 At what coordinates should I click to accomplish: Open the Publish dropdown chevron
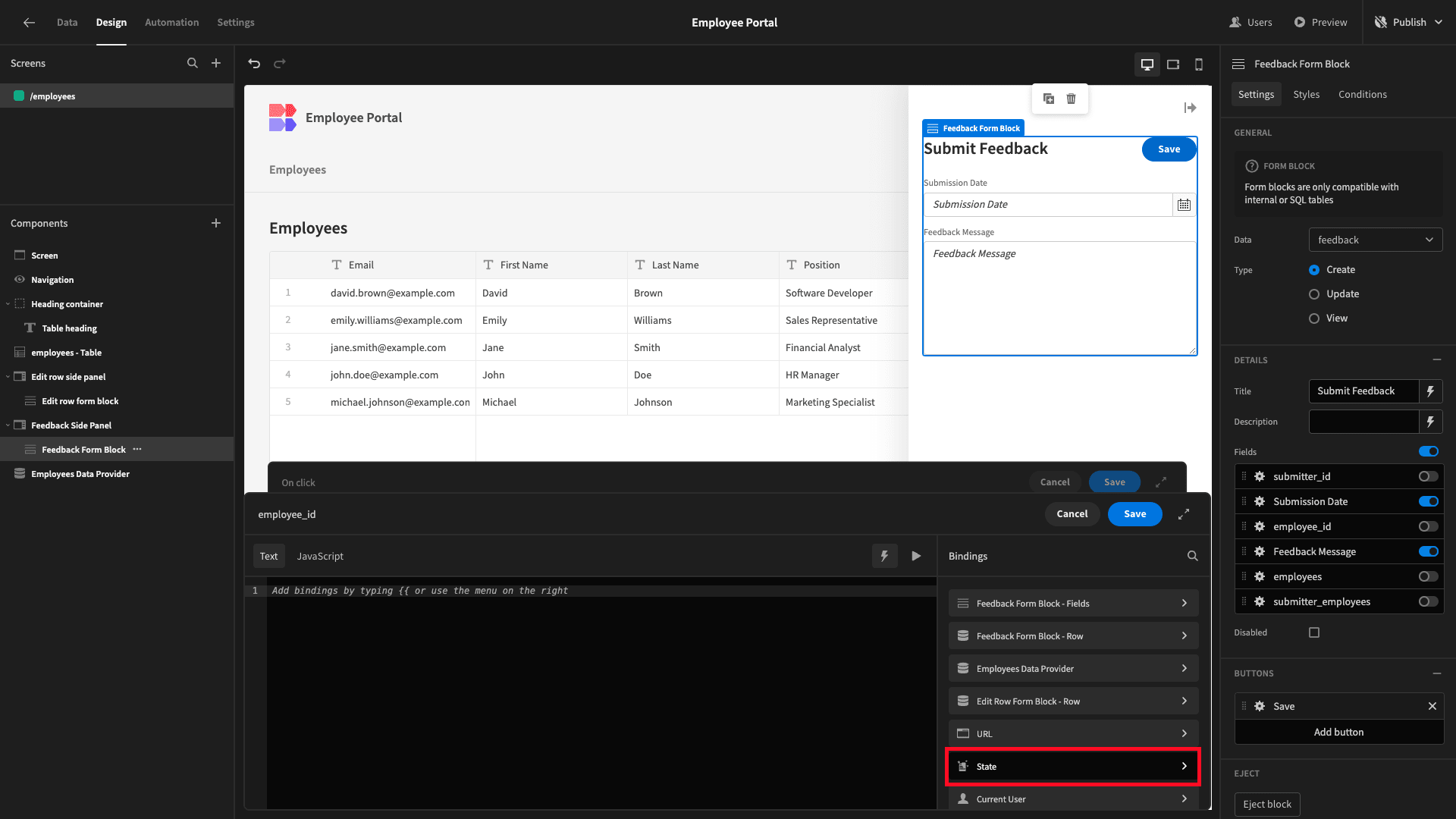coord(1439,23)
